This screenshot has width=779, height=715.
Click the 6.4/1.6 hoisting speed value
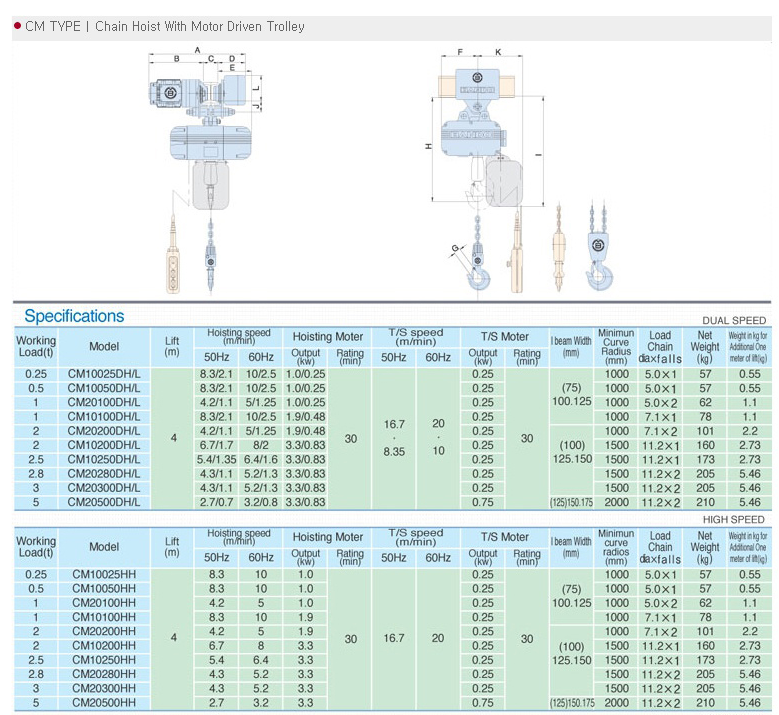click(261, 460)
